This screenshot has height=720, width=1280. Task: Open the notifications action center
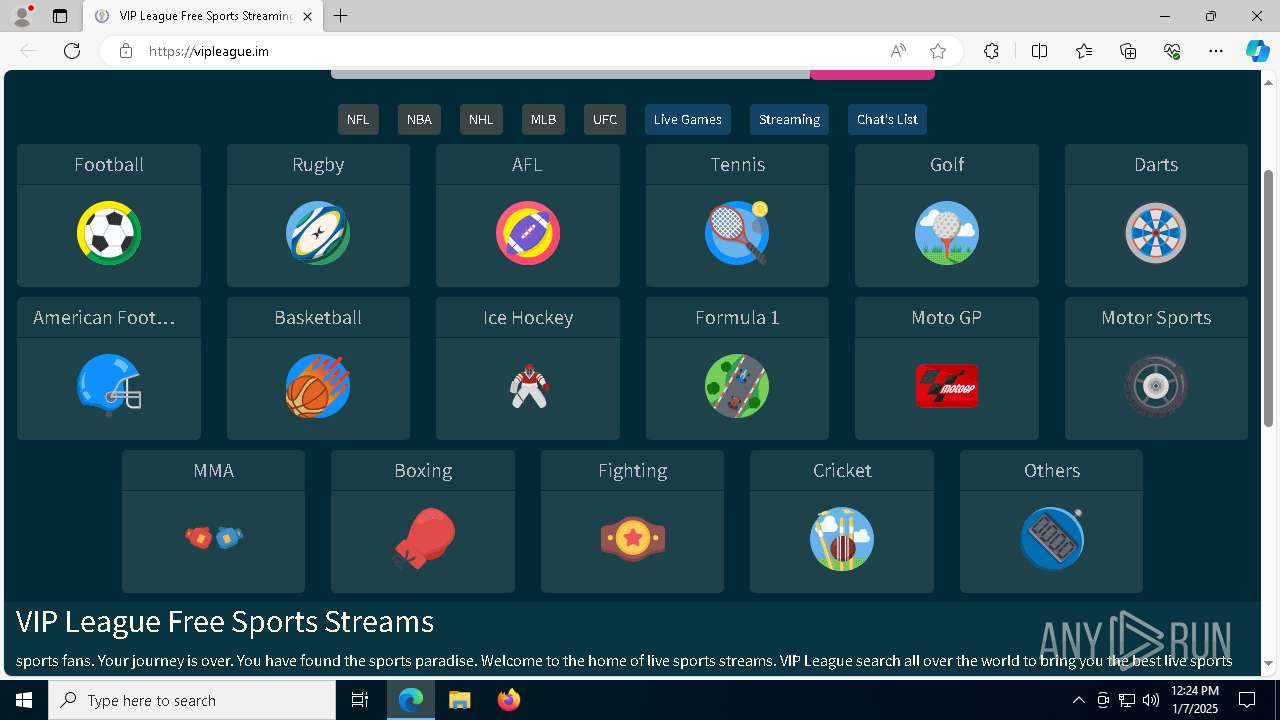coord(1247,700)
